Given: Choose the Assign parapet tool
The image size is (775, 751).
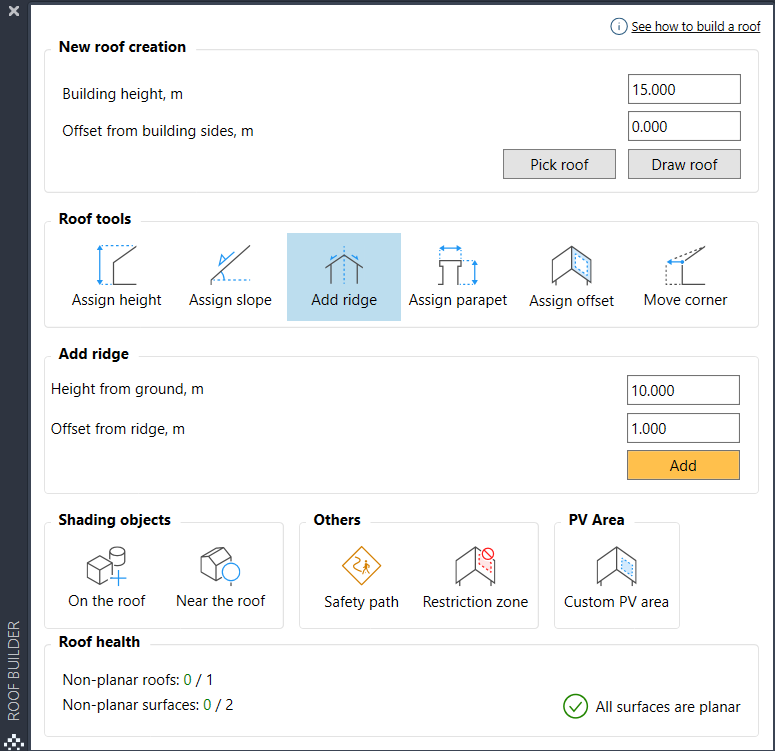Looking at the screenshot, I should 457,277.
